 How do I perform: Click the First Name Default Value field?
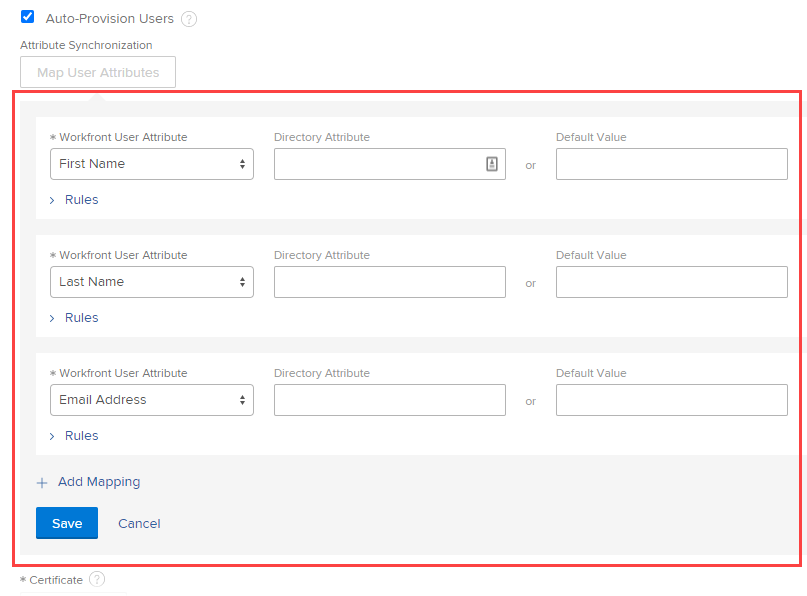[672, 164]
